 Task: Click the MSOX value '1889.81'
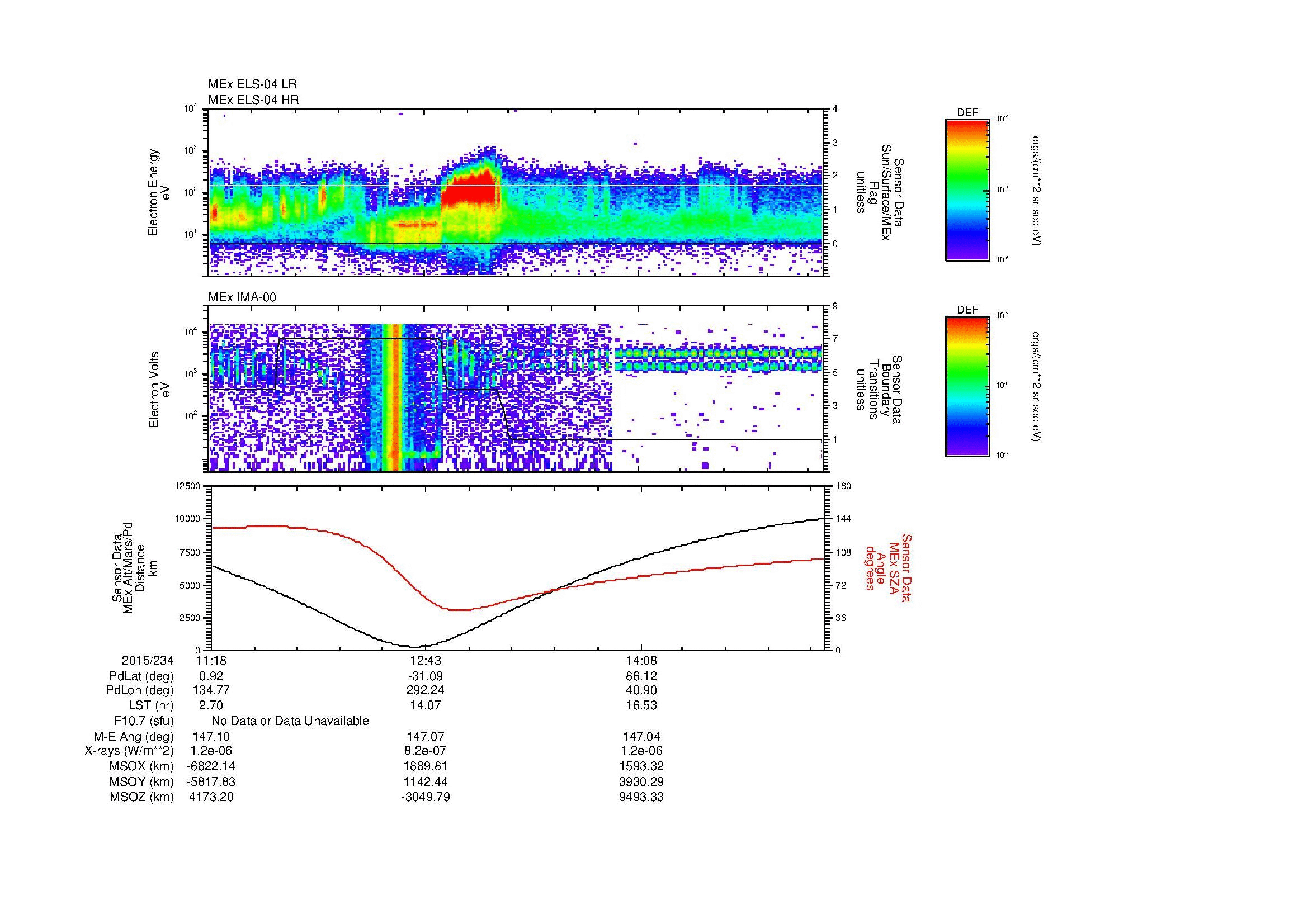point(426,766)
